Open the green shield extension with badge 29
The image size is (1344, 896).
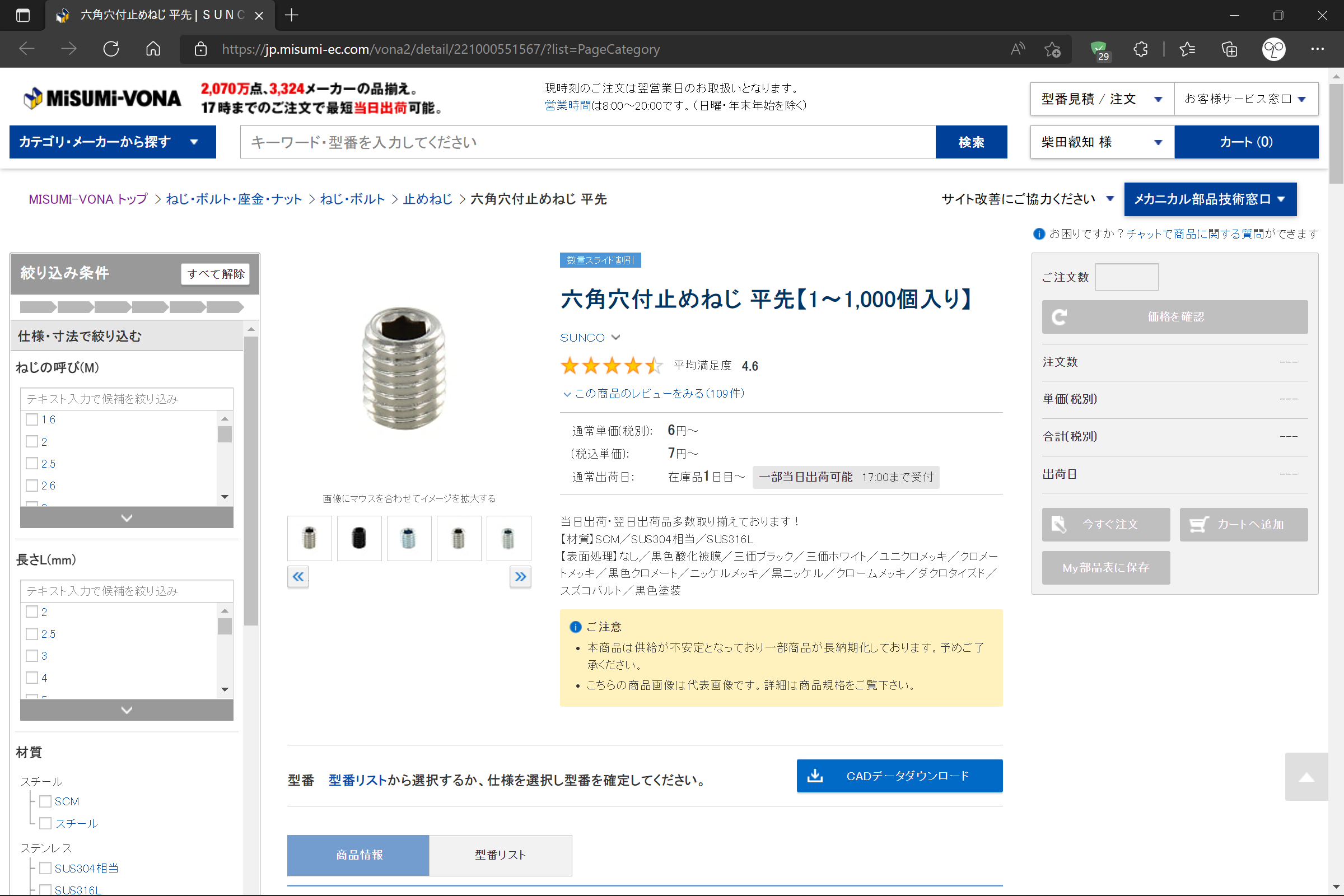pos(1099,50)
